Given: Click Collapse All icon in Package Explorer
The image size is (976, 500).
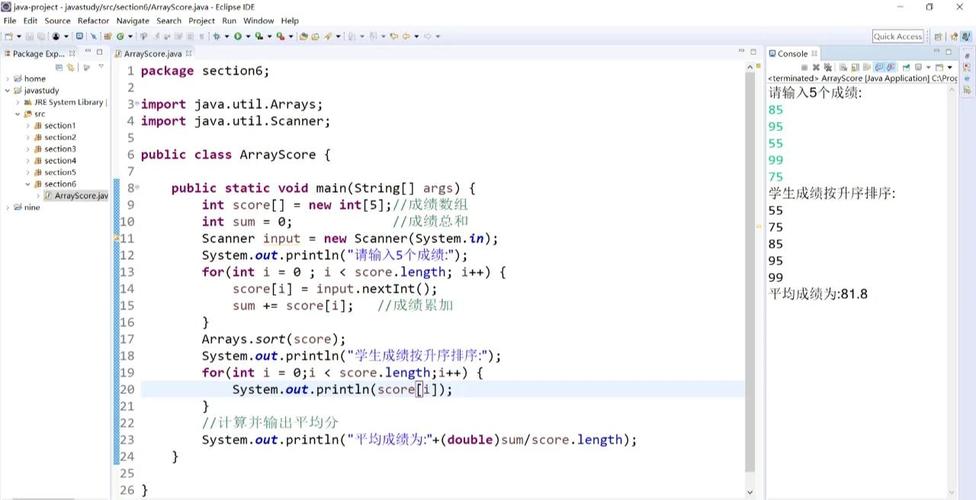Looking at the screenshot, I should click(x=60, y=67).
